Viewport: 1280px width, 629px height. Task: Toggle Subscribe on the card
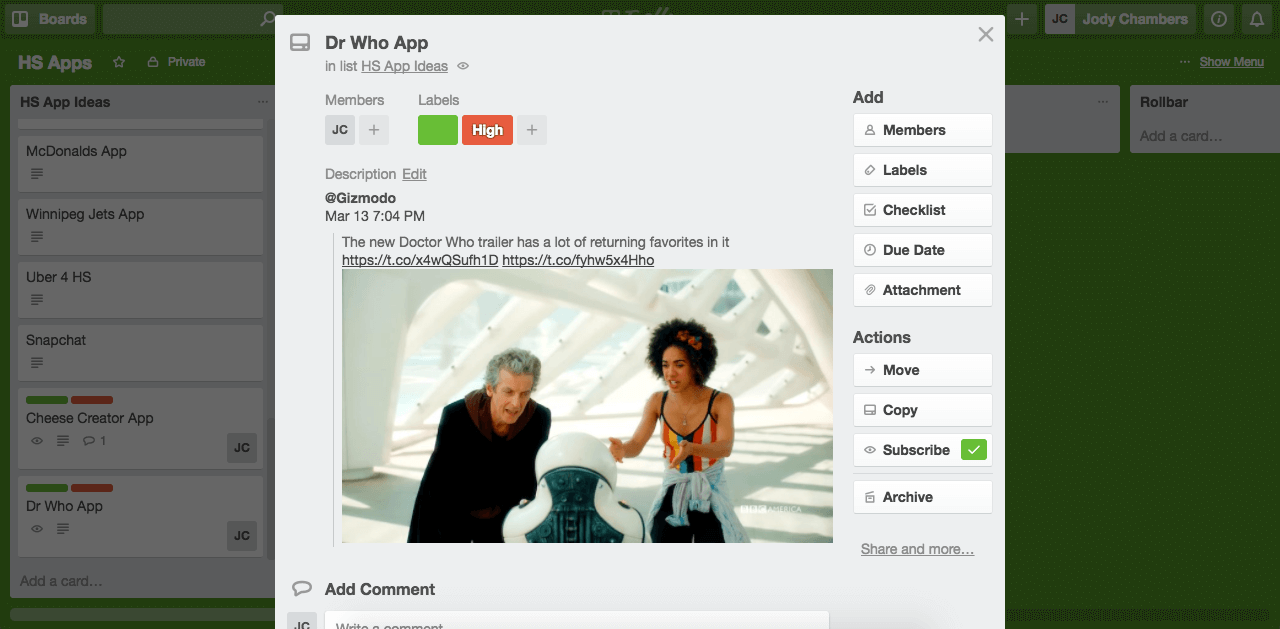point(922,450)
